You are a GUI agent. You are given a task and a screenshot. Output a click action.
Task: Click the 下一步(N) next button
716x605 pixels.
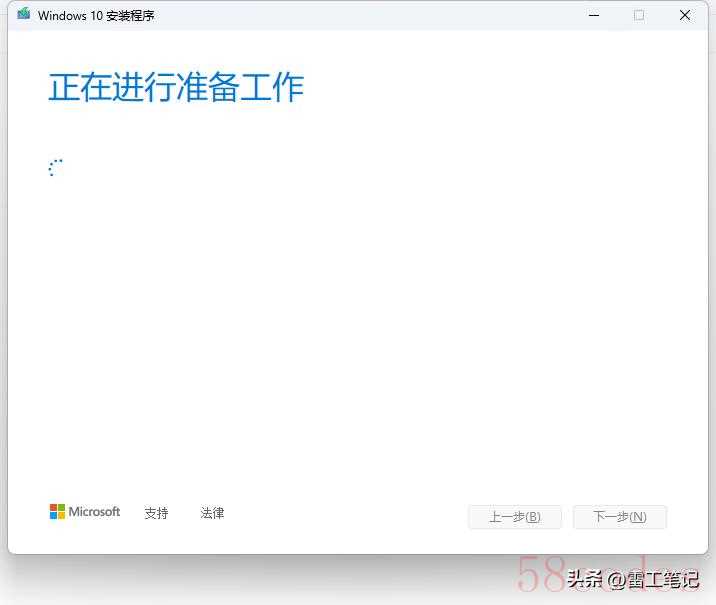pyautogui.click(x=620, y=517)
